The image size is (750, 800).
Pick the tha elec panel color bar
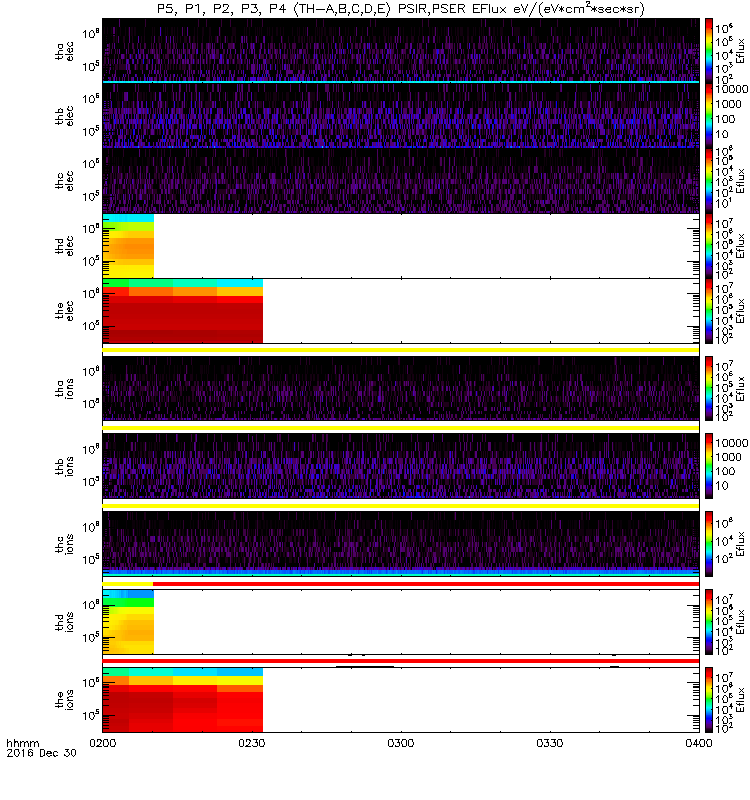point(709,51)
